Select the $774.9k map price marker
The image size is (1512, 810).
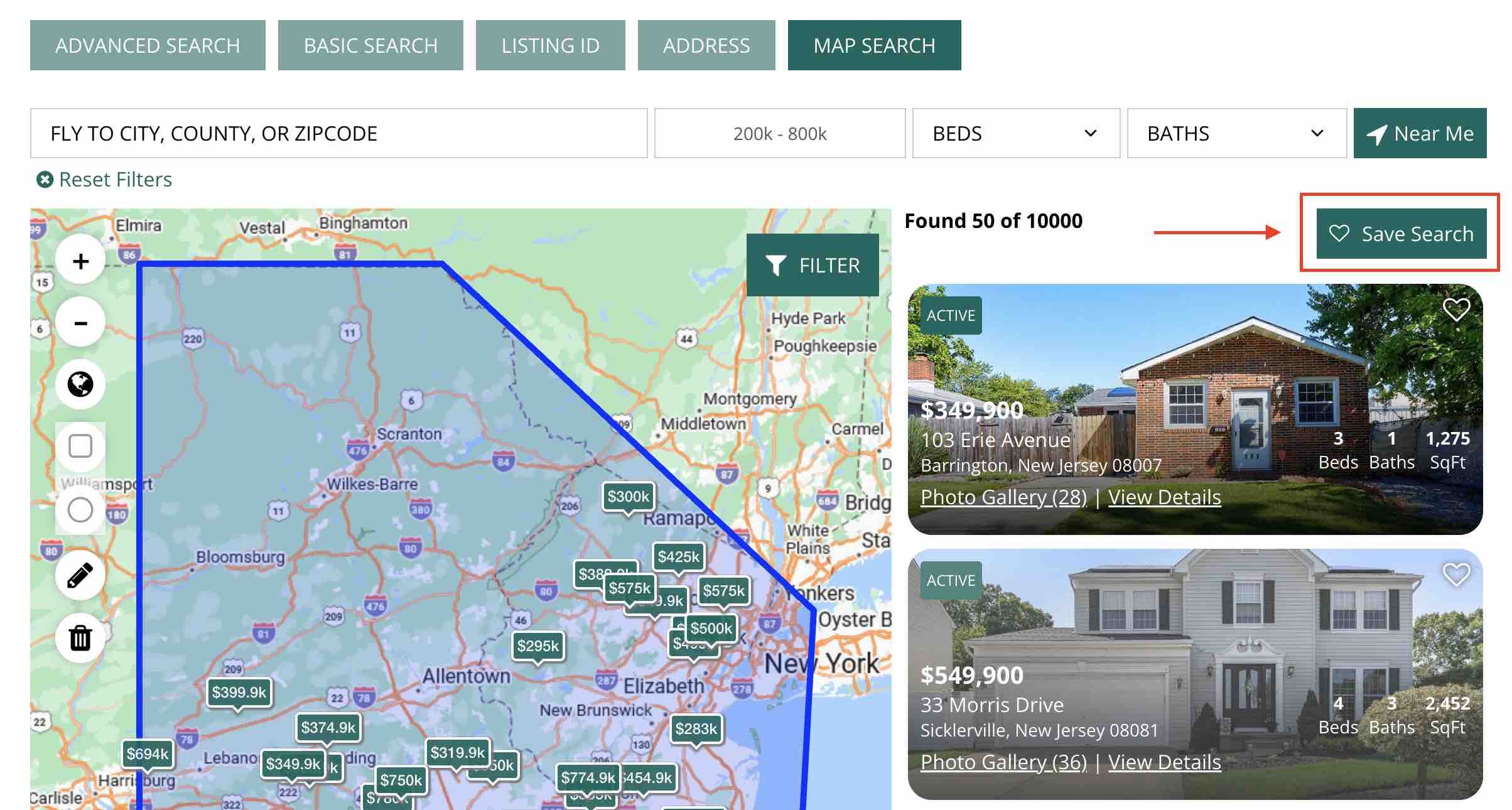point(588,778)
